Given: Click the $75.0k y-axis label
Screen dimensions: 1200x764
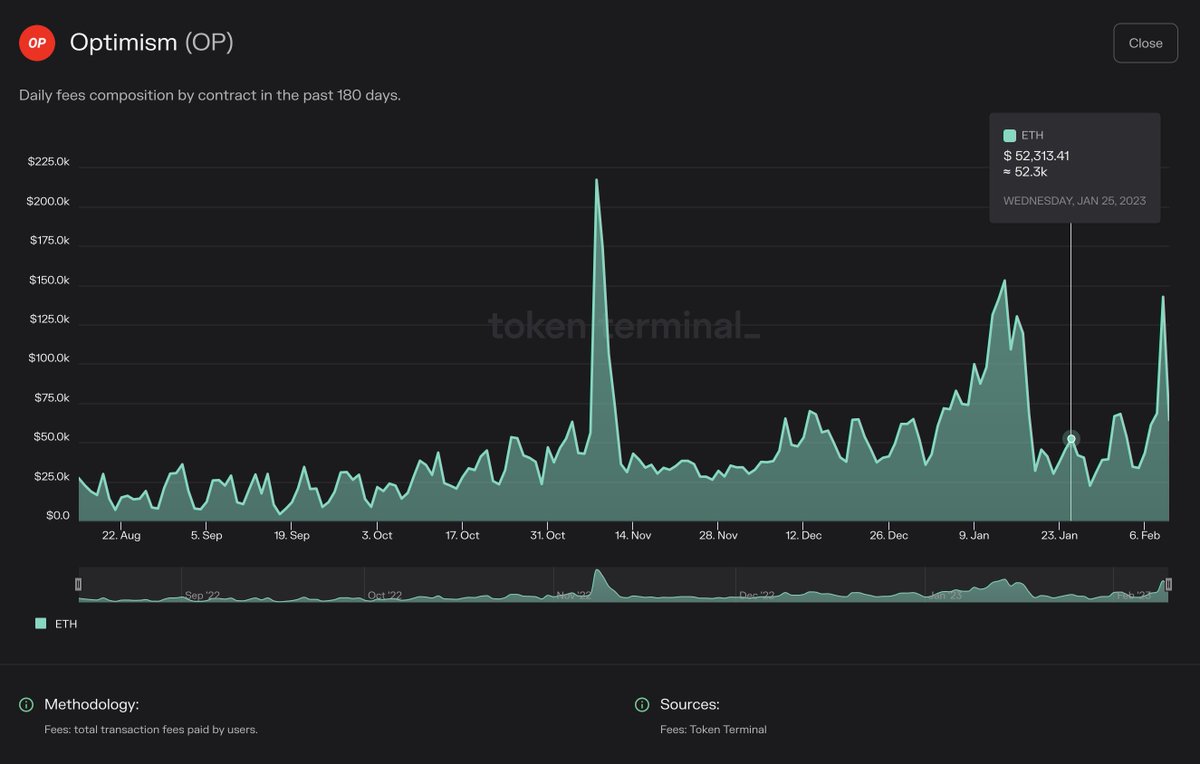Looking at the screenshot, I should point(51,398).
